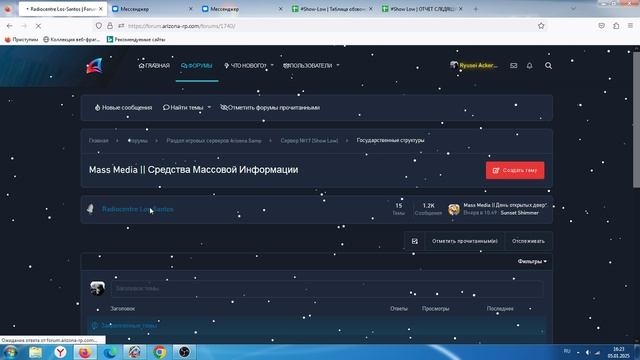Image resolution: width=640 pixels, height=360 pixels.
Task: Open the forum logo home link
Action: (94, 66)
